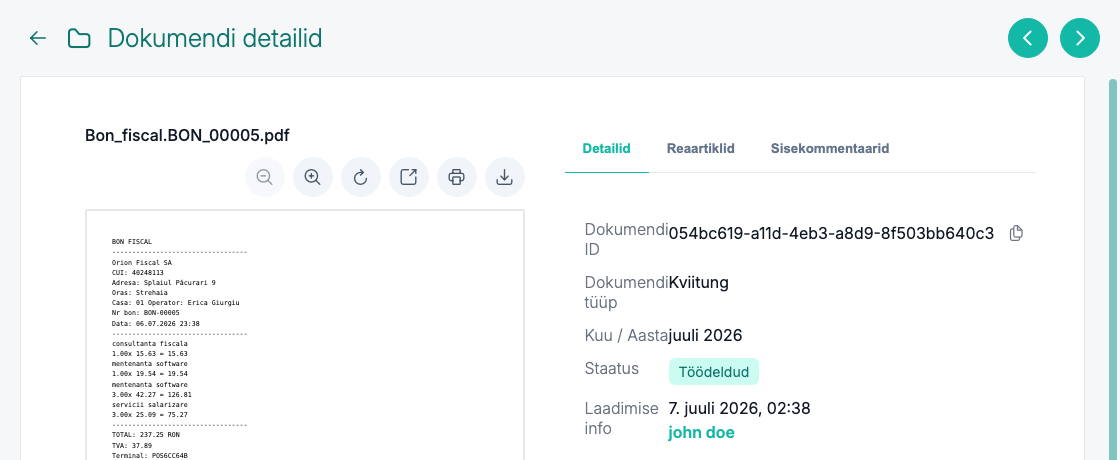
Task: Click the servicii salarizare receipt line
Action: 149,404
